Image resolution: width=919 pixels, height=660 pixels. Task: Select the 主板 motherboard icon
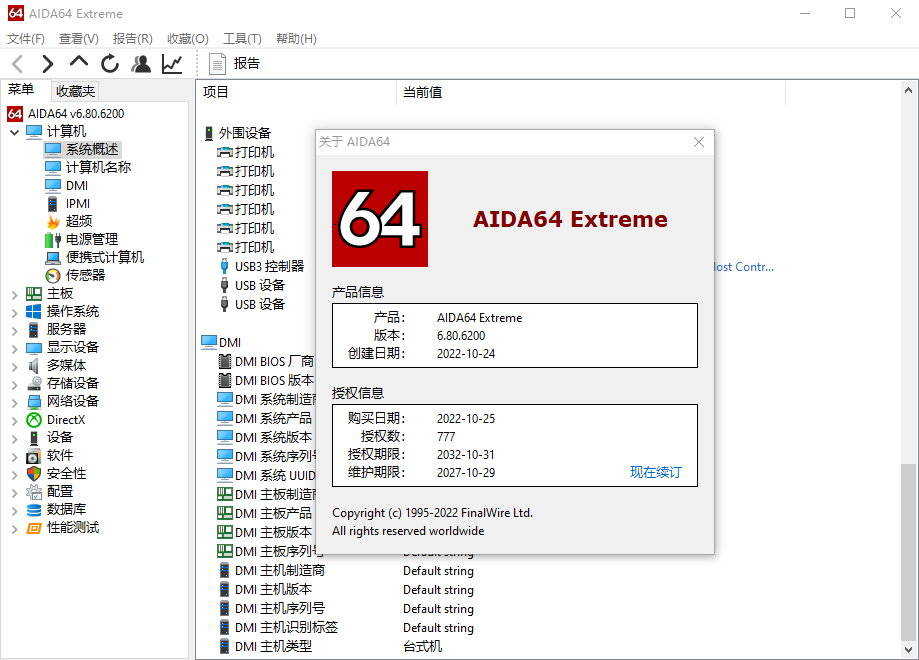[x=34, y=294]
